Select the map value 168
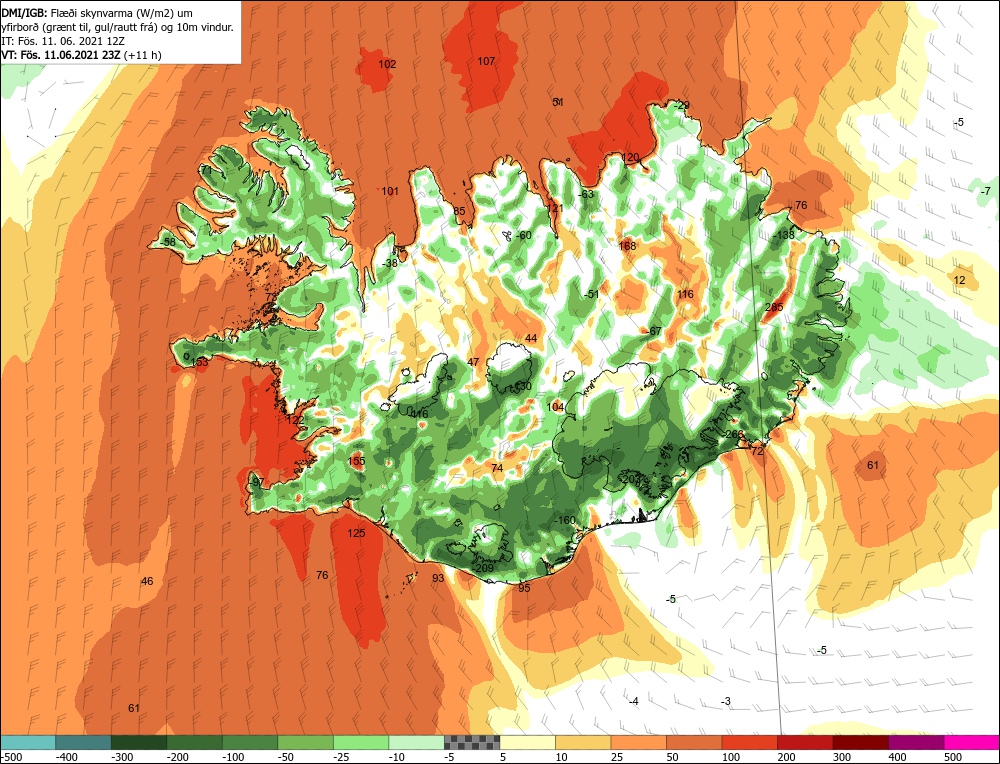1000x764 pixels. pos(628,246)
